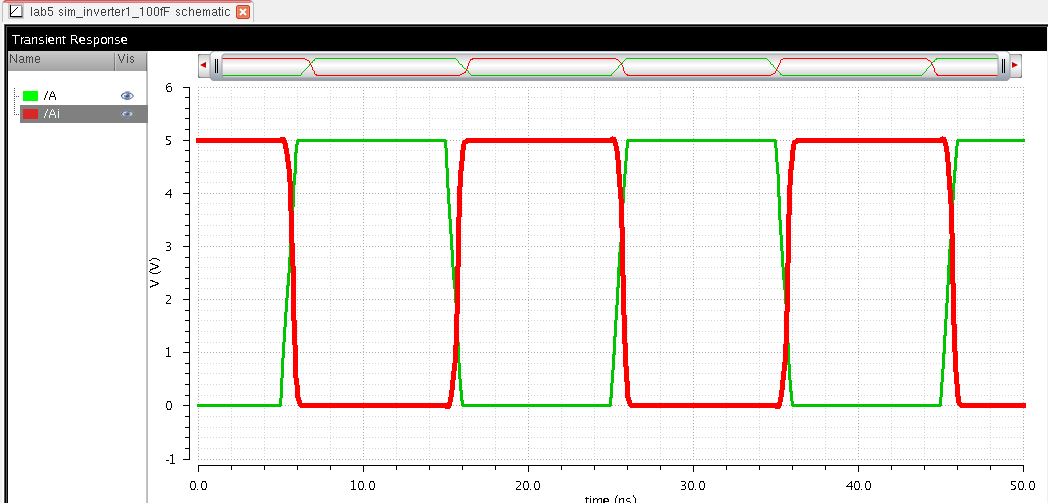Select the /Ai signal row
1048x503 pixels.
click(84, 114)
